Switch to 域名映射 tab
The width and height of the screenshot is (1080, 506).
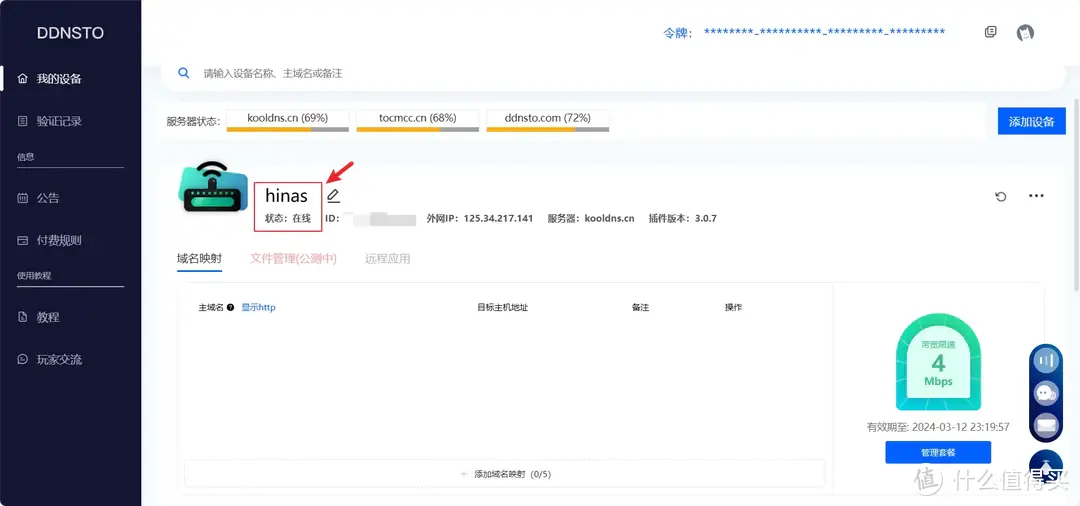click(x=200, y=259)
